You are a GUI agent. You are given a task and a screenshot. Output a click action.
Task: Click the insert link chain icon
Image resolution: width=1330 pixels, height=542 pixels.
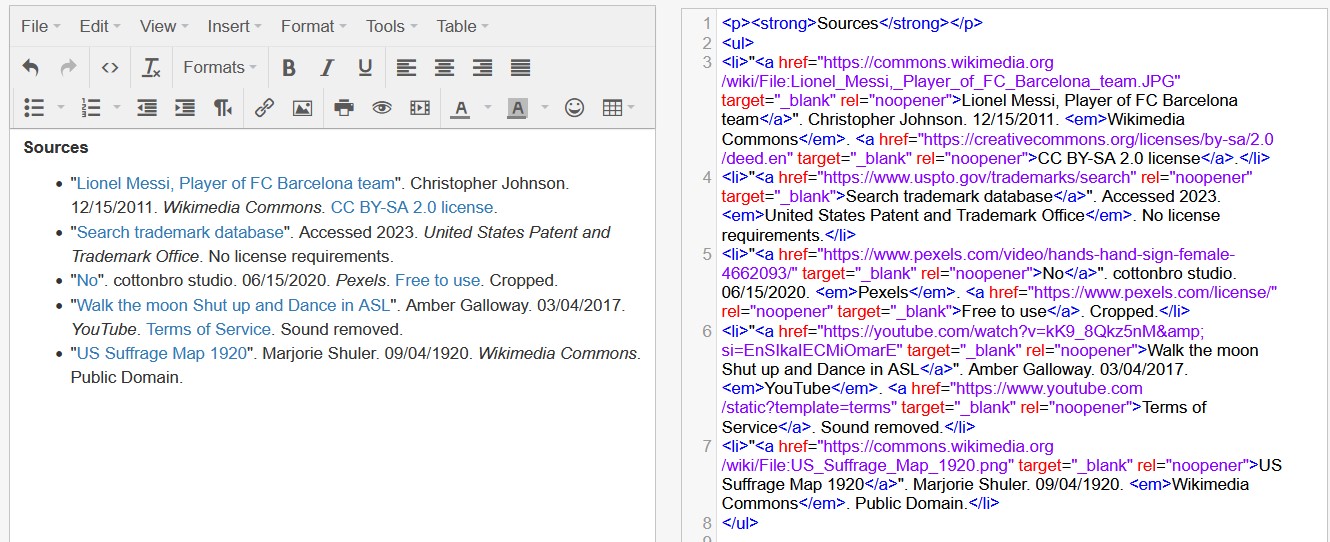click(x=264, y=108)
